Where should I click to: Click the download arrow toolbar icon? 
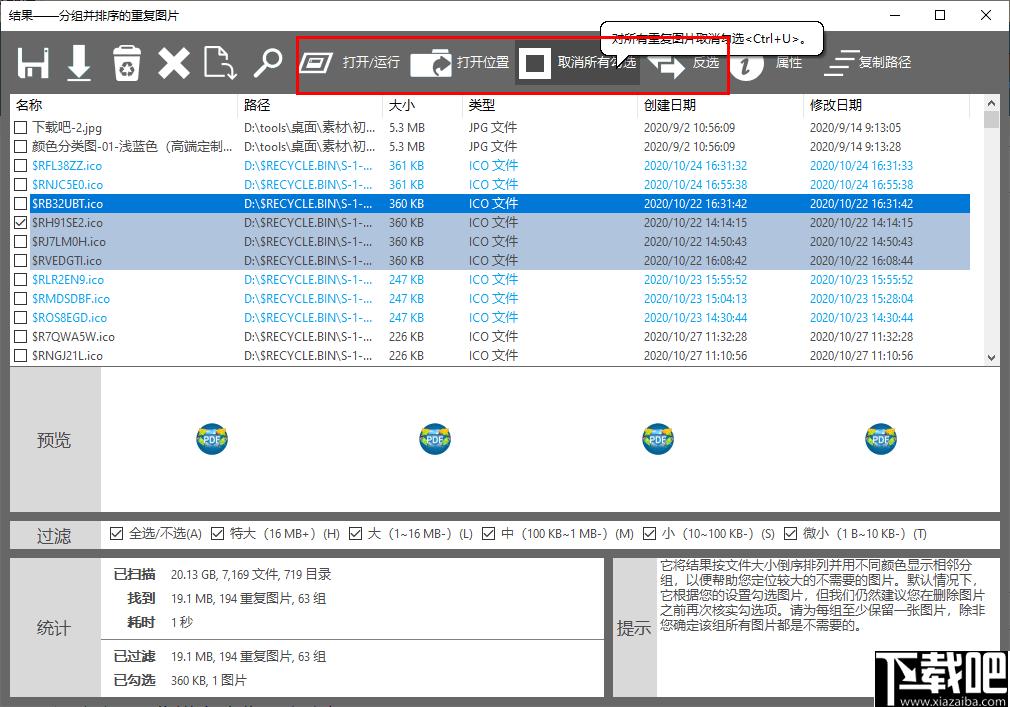pos(79,63)
